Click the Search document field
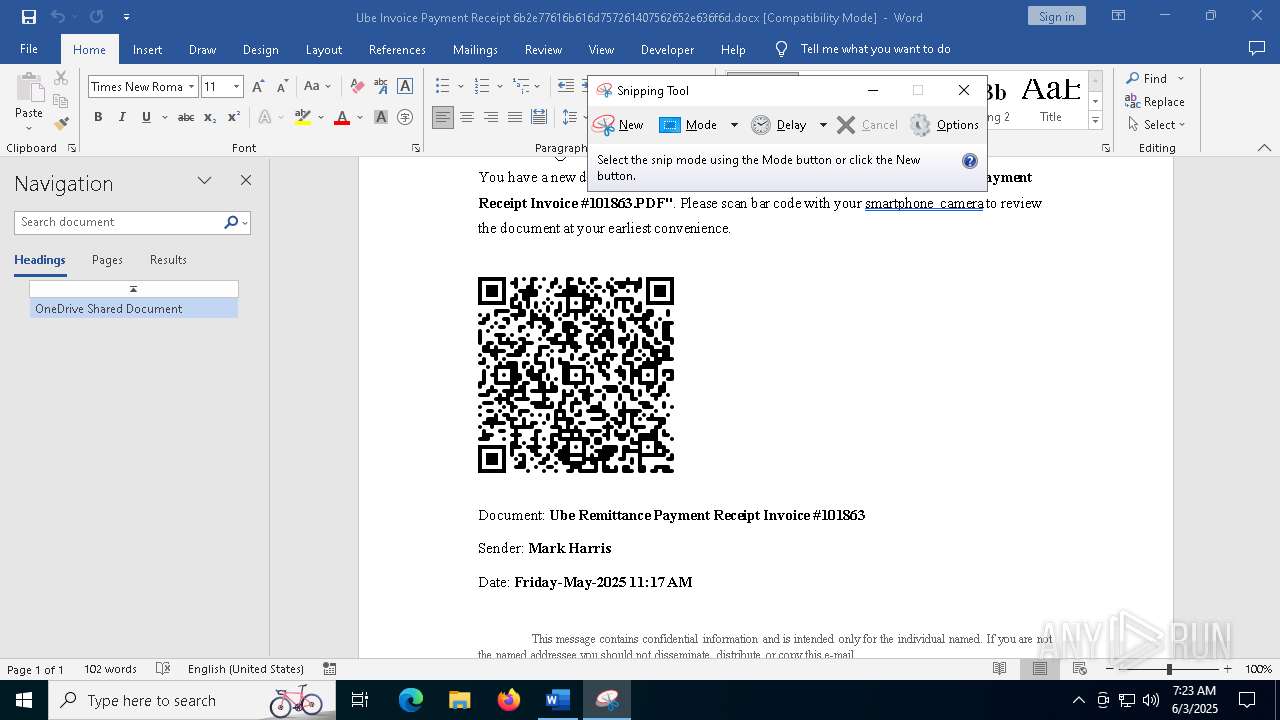 click(x=120, y=222)
